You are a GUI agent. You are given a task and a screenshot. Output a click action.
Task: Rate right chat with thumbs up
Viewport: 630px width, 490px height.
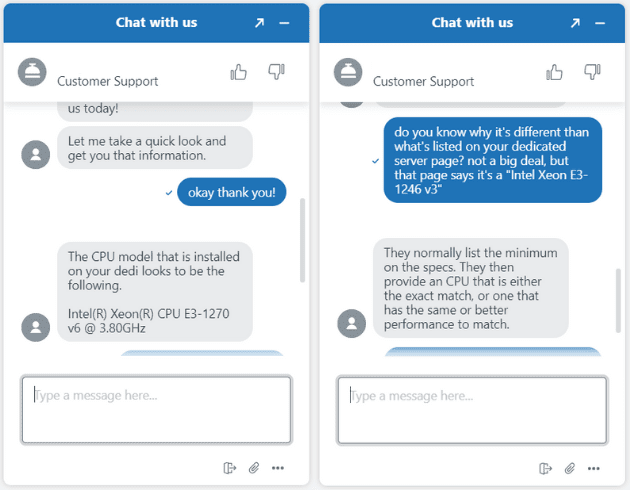click(555, 72)
